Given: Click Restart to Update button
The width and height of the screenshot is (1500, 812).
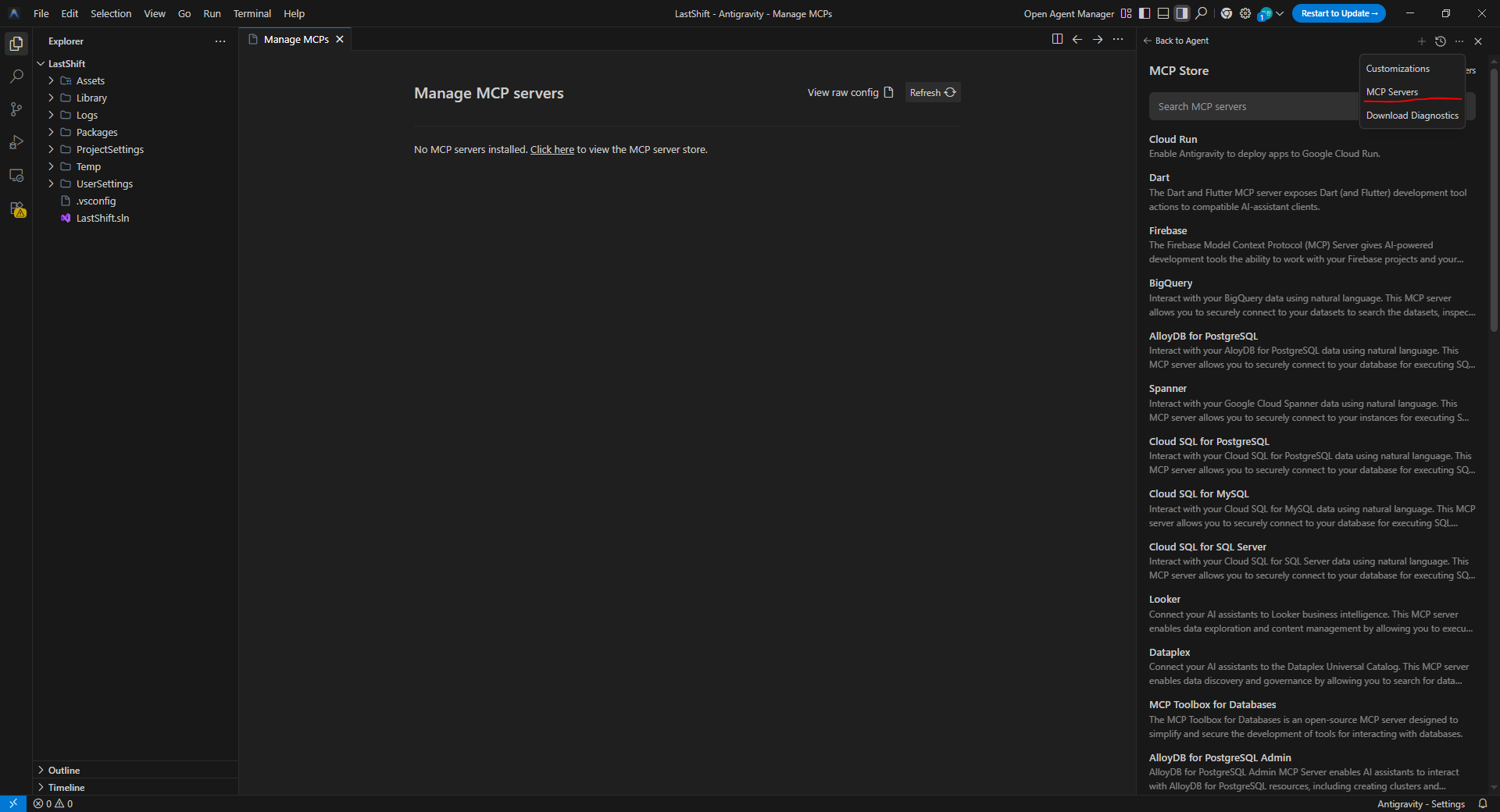Looking at the screenshot, I should tap(1339, 13).
